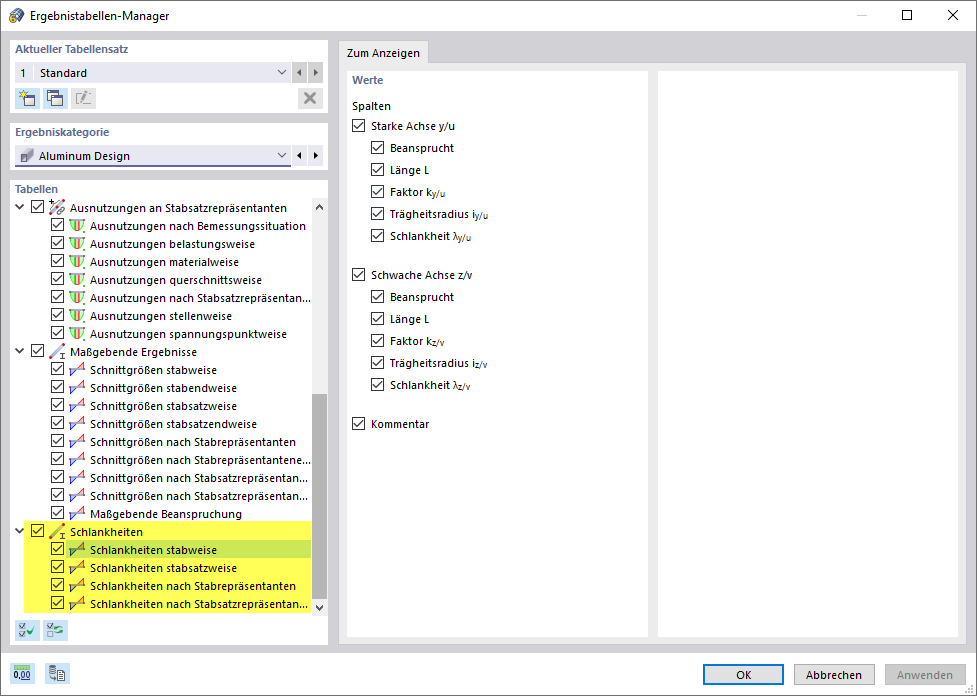Click the new table set icon
This screenshot has height=696, width=977.
coord(27,98)
